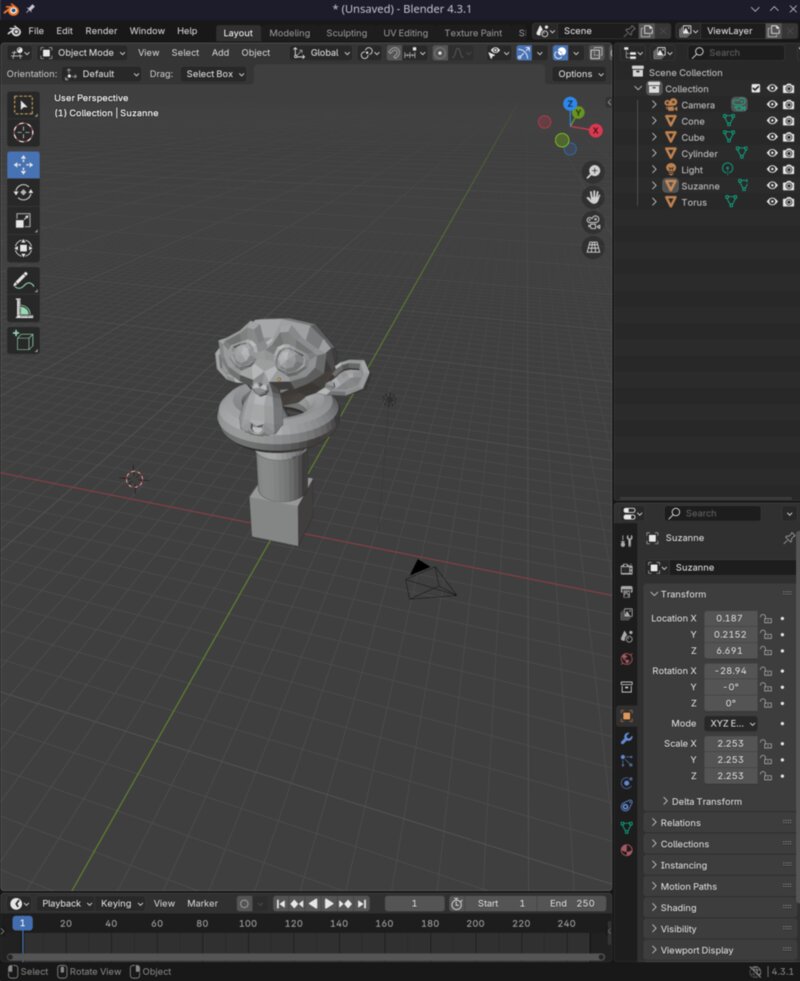Viewport: 800px width, 981px height.
Task: Expand the Cylinder tree item
Action: [654, 153]
